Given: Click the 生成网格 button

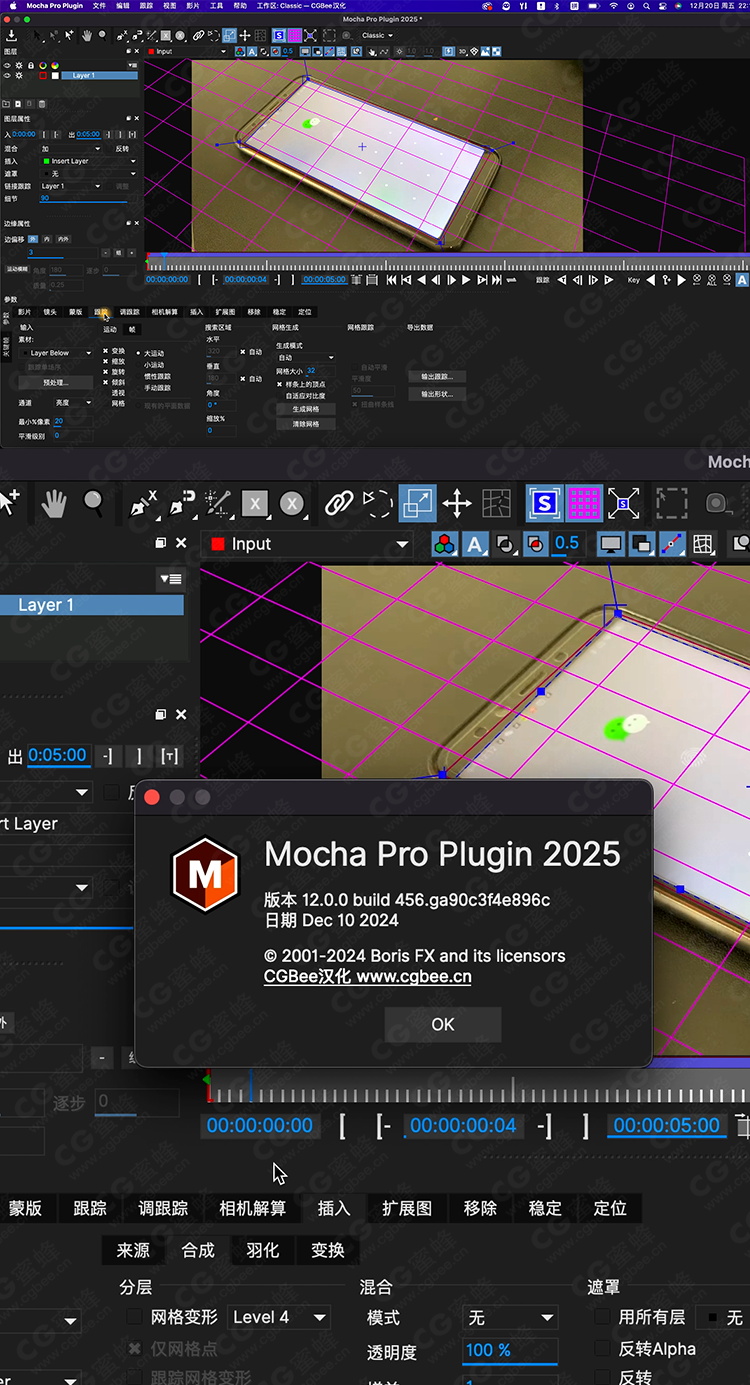Looking at the screenshot, I should point(305,409).
